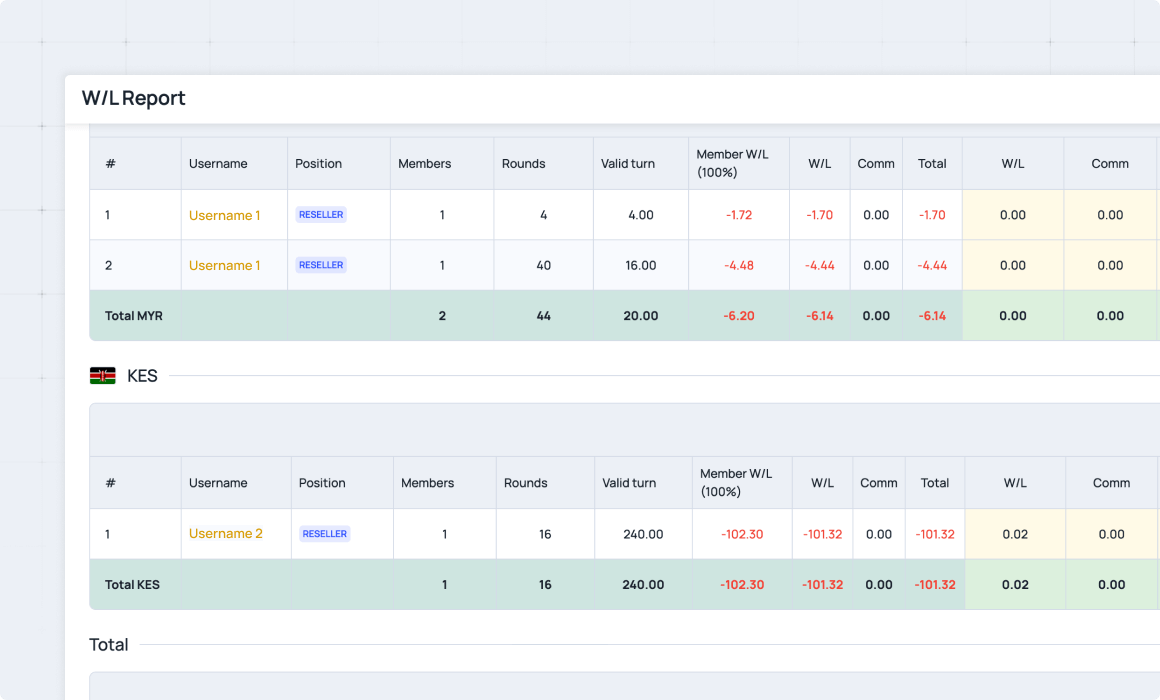Click Valid turn header in the top table
Screen dimensions: 1160x700
[x=628, y=164]
